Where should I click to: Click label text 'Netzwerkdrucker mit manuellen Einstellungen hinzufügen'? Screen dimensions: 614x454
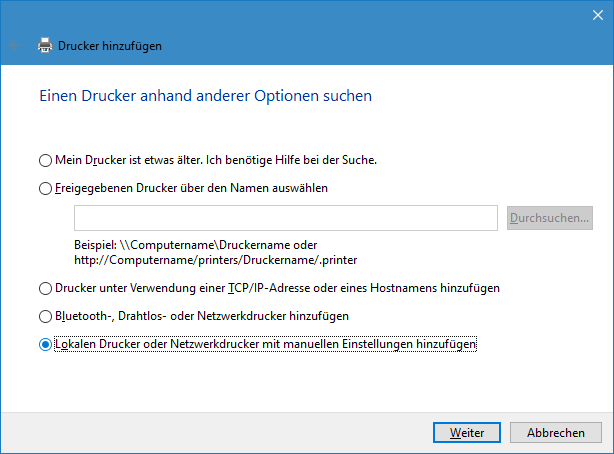(323, 344)
